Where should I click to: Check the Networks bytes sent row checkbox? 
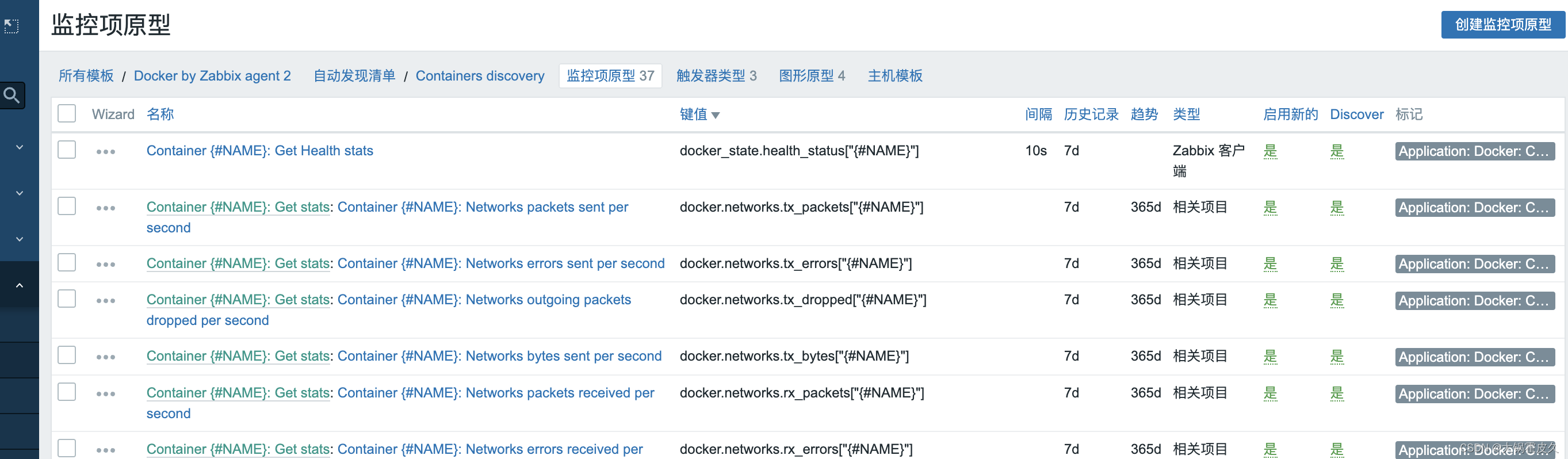point(67,355)
